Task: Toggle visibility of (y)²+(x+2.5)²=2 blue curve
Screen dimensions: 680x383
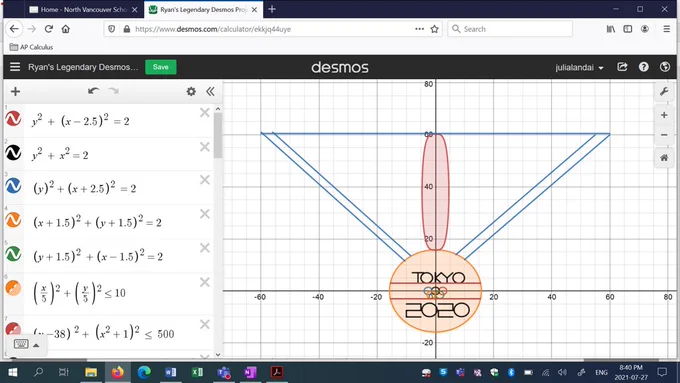Action: (x=13, y=186)
